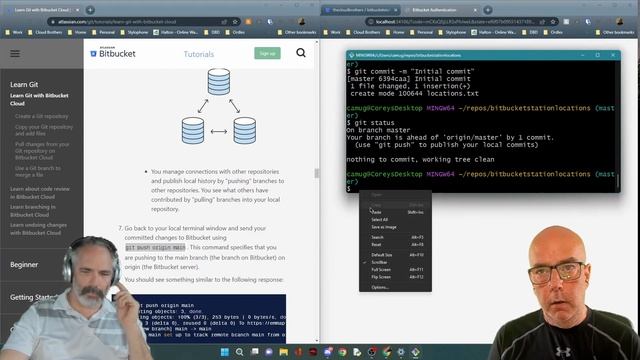
Task: Choose Search in terminal context menu
Action: pyautogui.click(x=395, y=237)
